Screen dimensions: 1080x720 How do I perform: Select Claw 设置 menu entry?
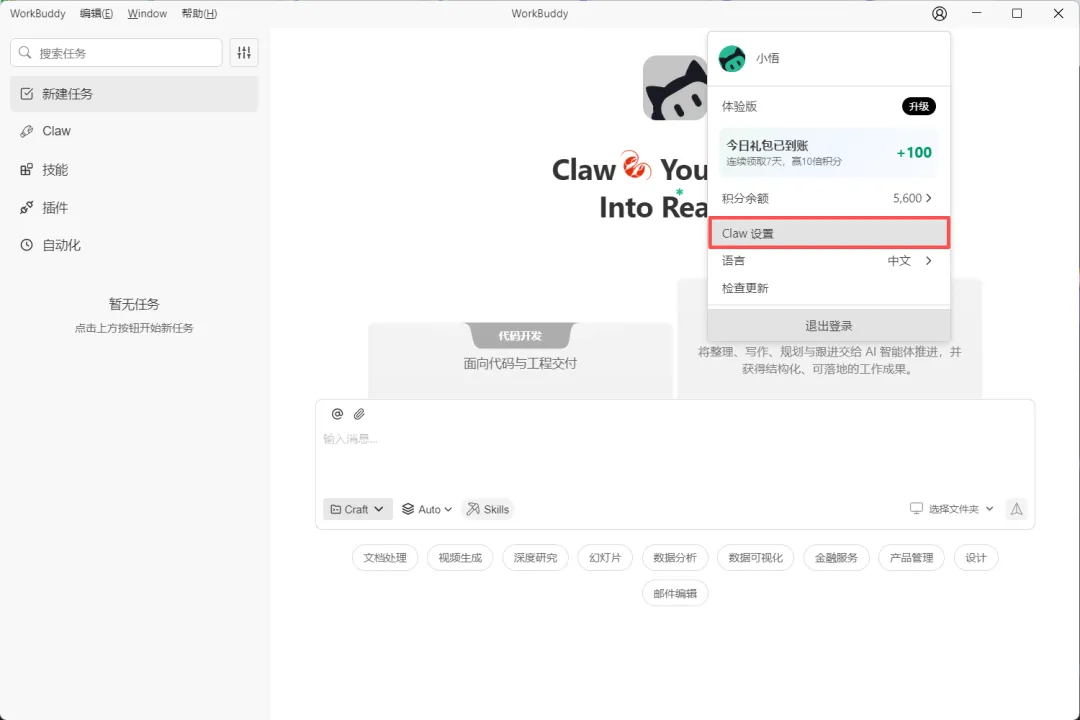[829, 233]
